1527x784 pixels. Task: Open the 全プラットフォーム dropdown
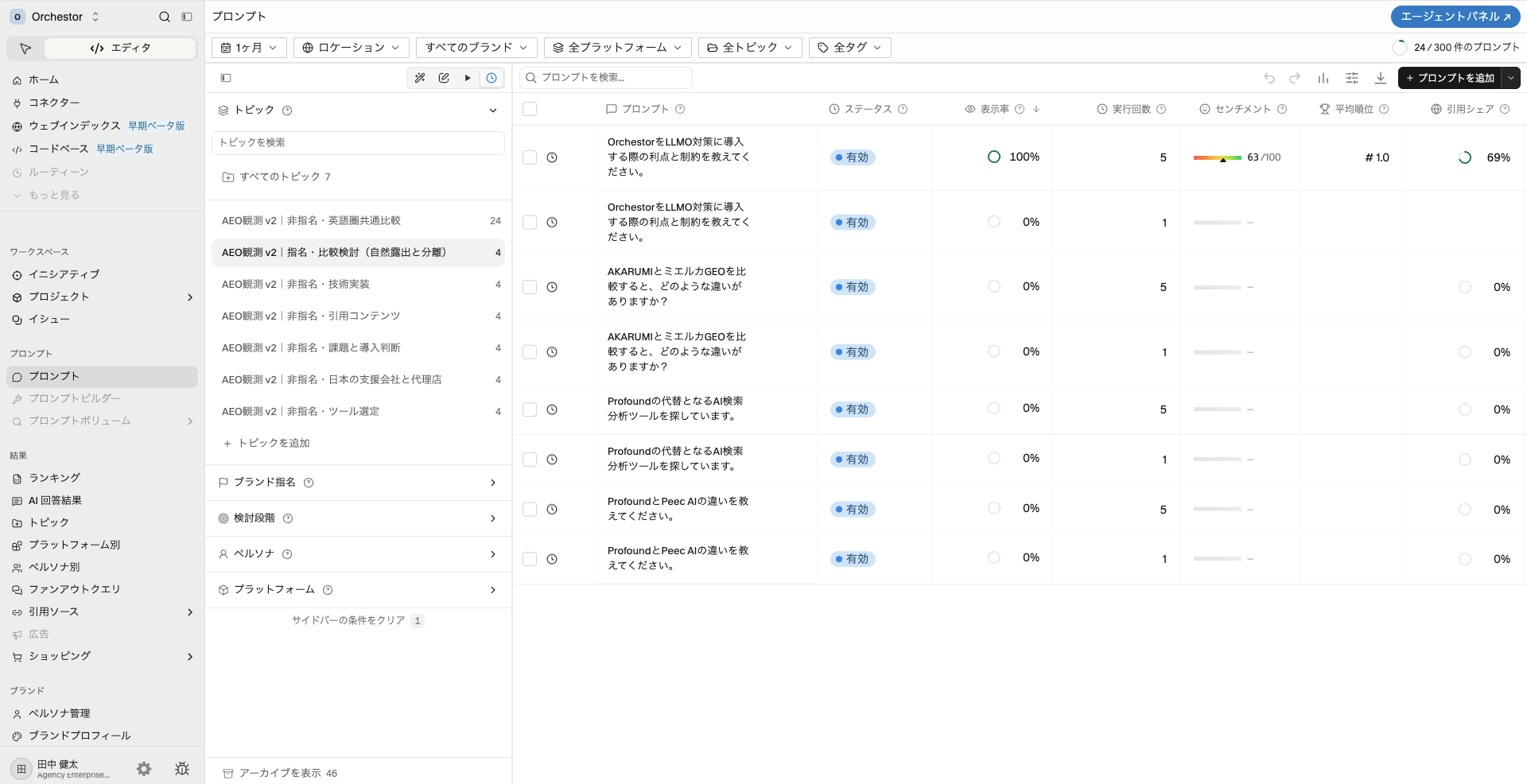tap(618, 48)
